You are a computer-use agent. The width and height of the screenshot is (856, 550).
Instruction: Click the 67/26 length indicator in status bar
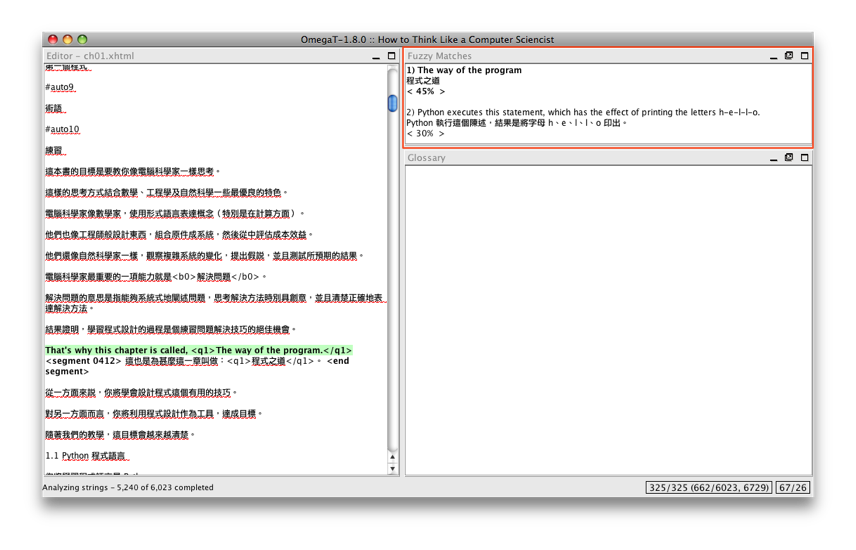792,488
